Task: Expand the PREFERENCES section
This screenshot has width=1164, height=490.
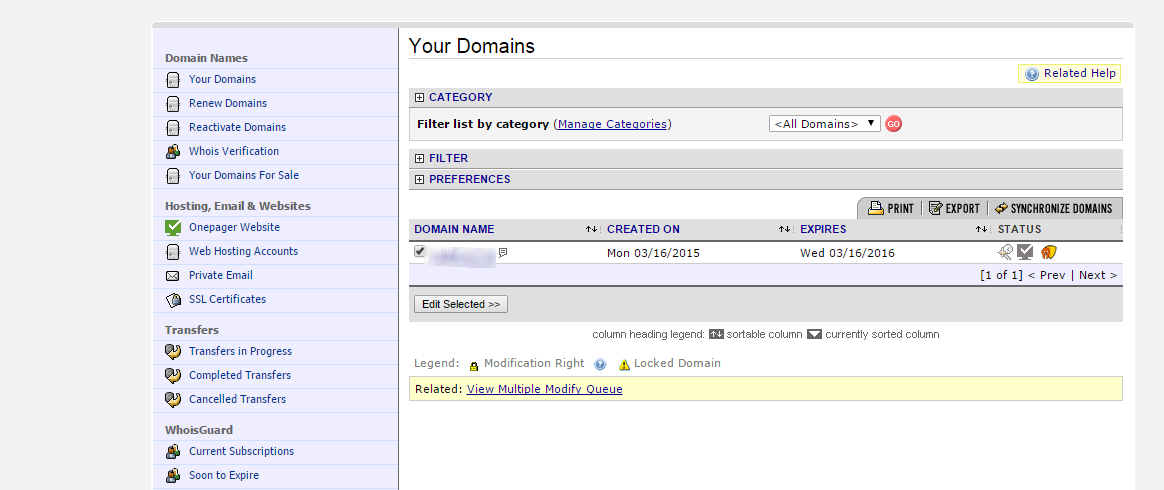Action: (x=420, y=180)
